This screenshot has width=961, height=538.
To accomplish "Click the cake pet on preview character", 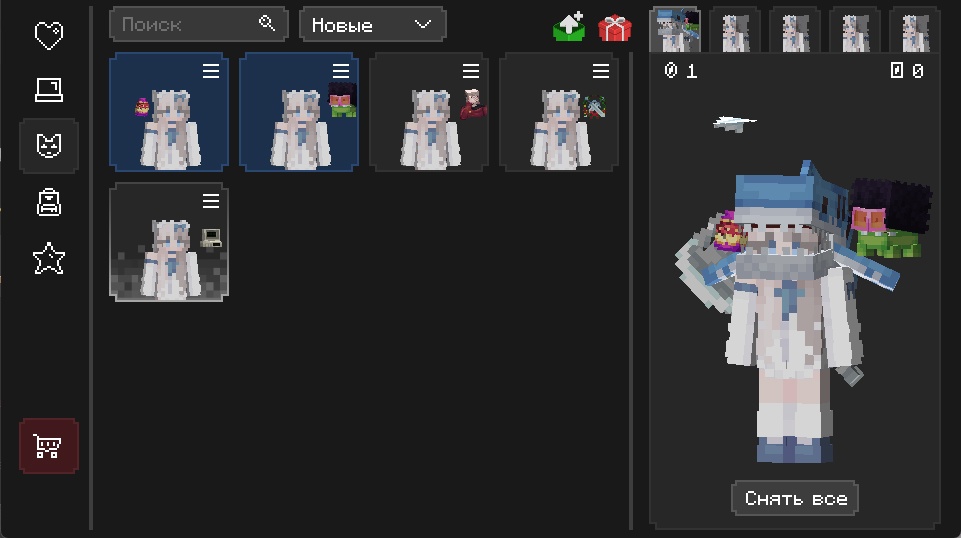I will coord(728,232).
